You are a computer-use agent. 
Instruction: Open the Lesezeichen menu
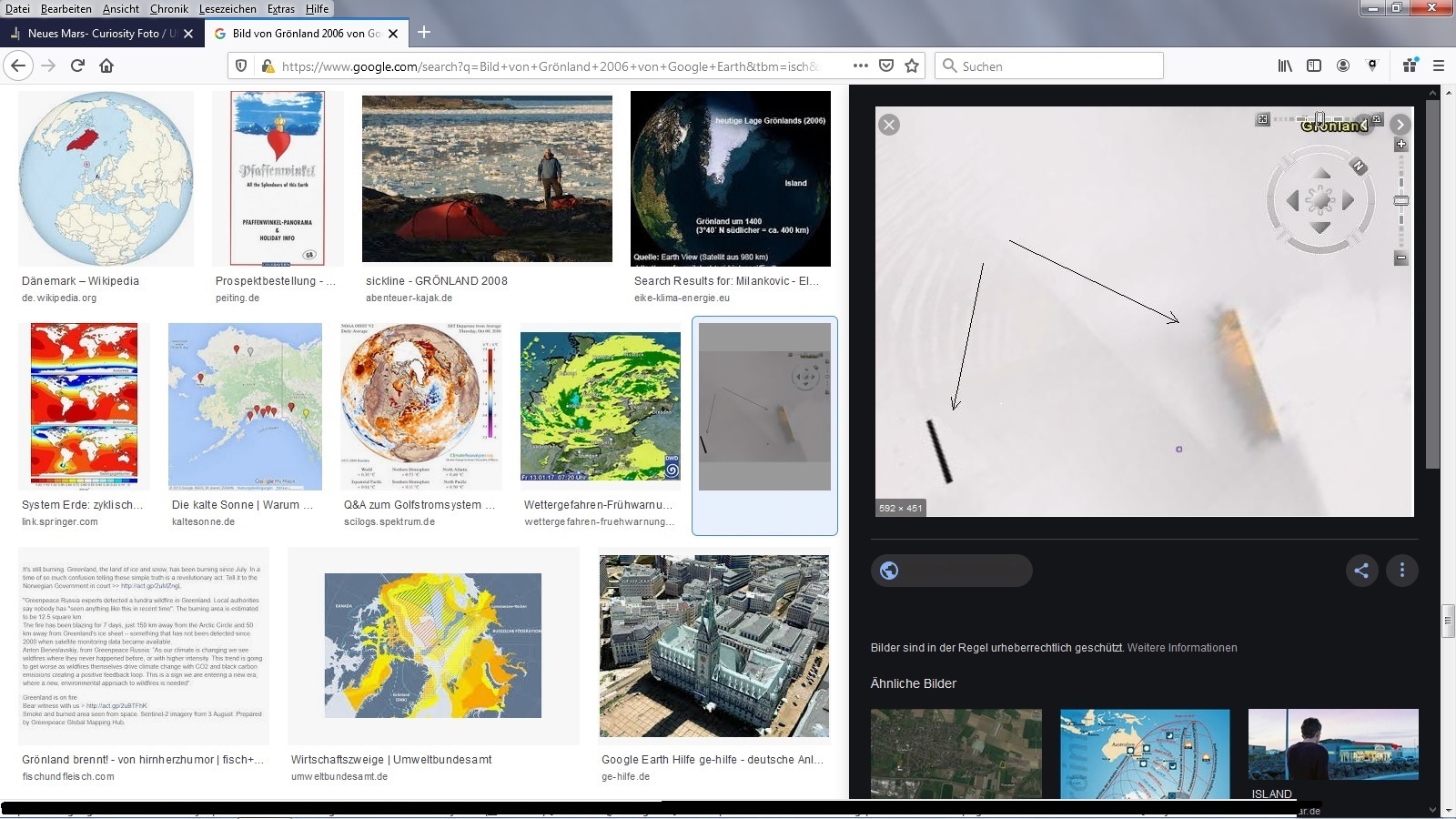pyautogui.click(x=227, y=9)
